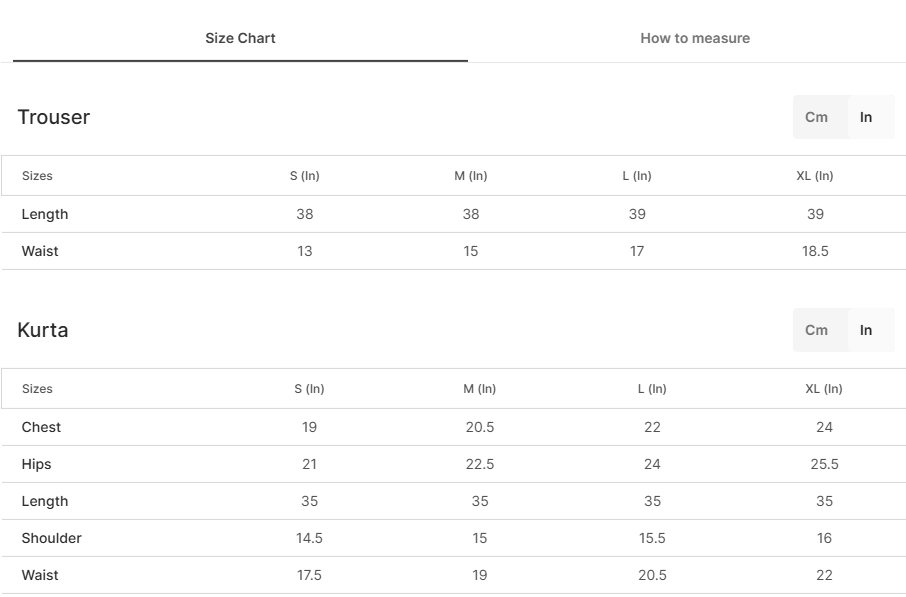Switch Kurta measurements to Cm

pyautogui.click(x=816, y=330)
